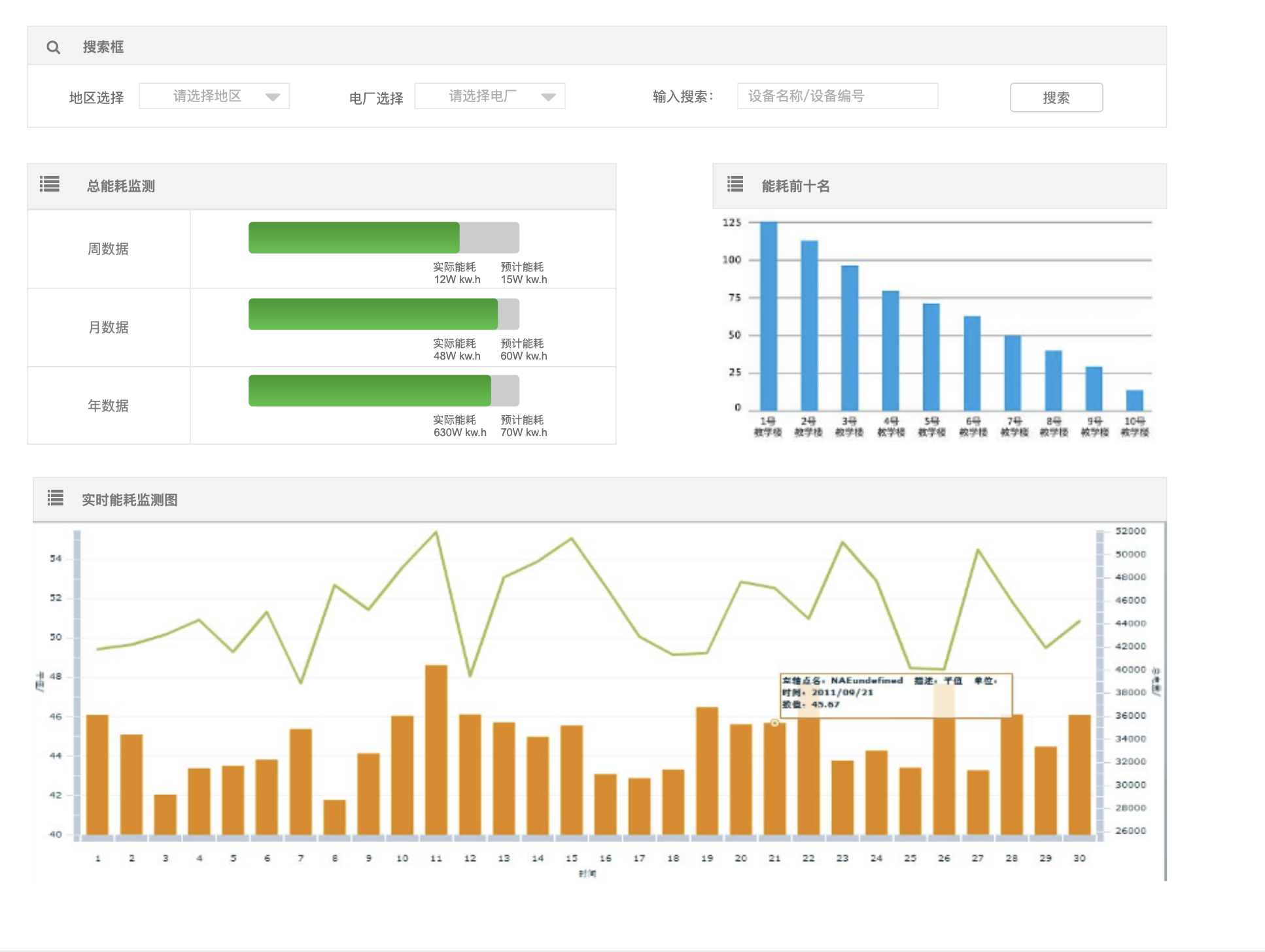Screen dimensions: 1265x952
Task: Click the 地区选择 dropdown arrow
Action: (273, 97)
